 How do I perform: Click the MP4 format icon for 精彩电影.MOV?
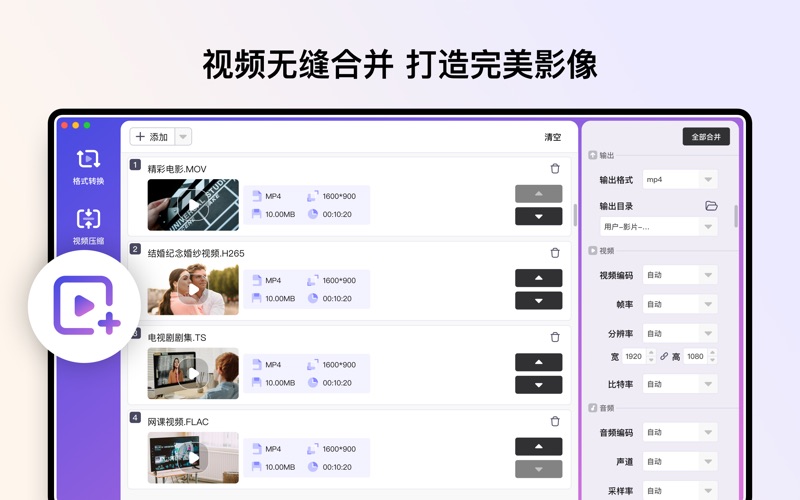click(257, 196)
